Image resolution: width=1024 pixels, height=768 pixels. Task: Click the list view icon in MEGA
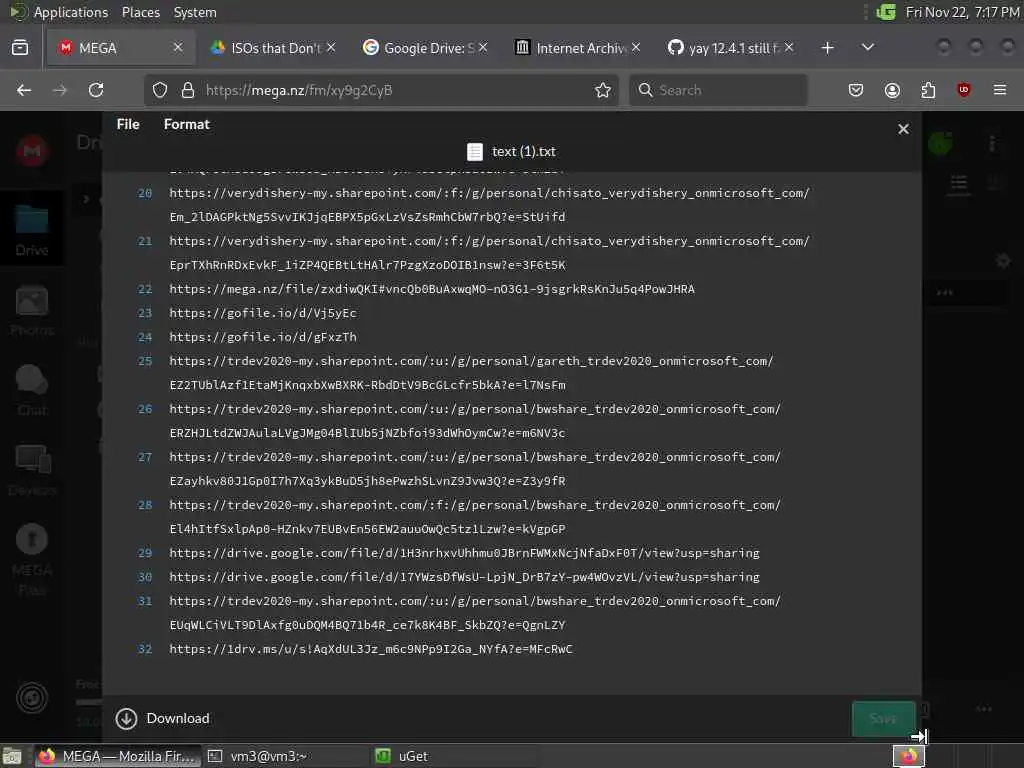(x=959, y=184)
